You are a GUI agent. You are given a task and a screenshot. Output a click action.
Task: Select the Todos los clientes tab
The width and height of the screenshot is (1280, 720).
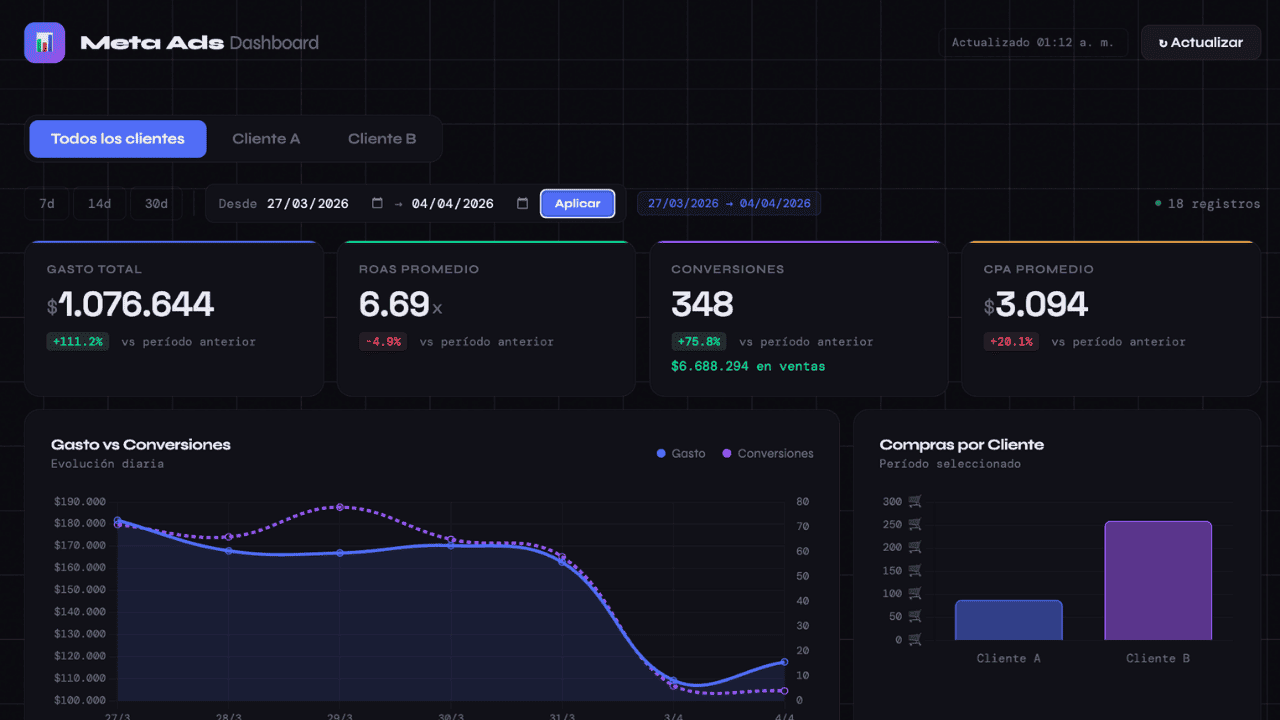(x=118, y=139)
